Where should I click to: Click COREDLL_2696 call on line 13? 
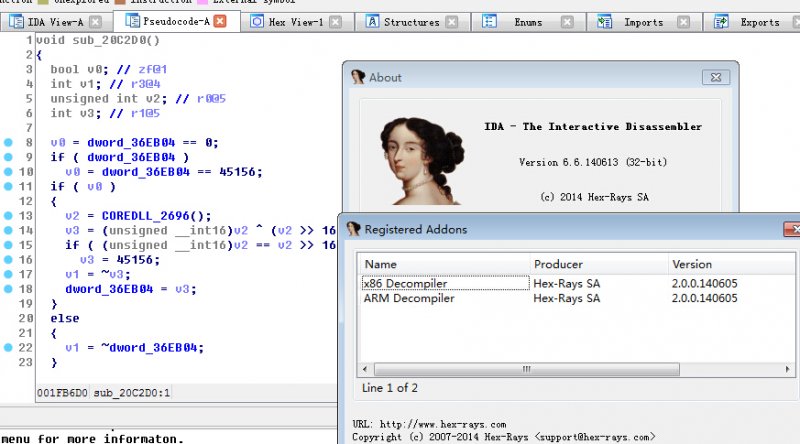[145, 215]
